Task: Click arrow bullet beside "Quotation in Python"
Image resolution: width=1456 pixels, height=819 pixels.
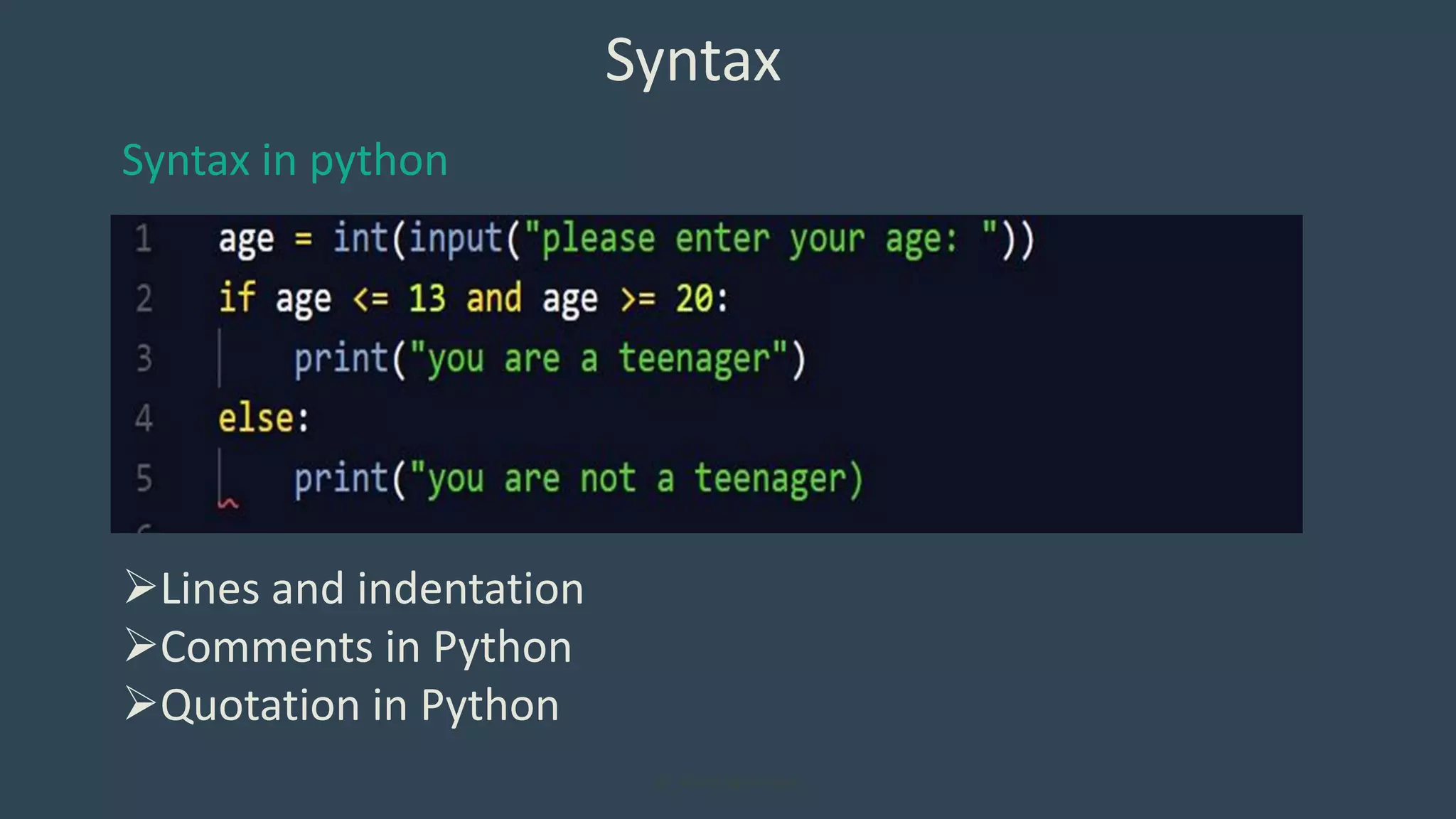Action: point(140,703)
